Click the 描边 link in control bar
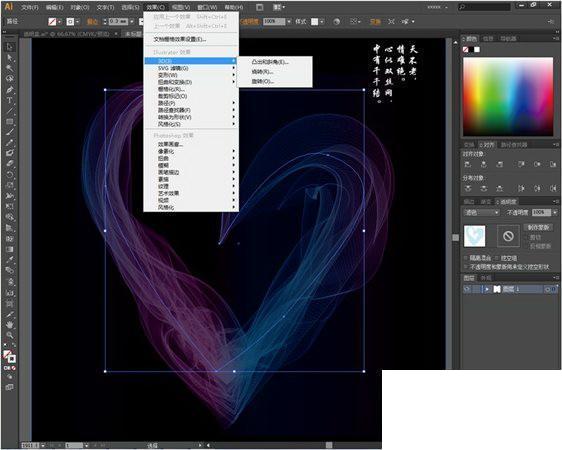 click(92, 22)
